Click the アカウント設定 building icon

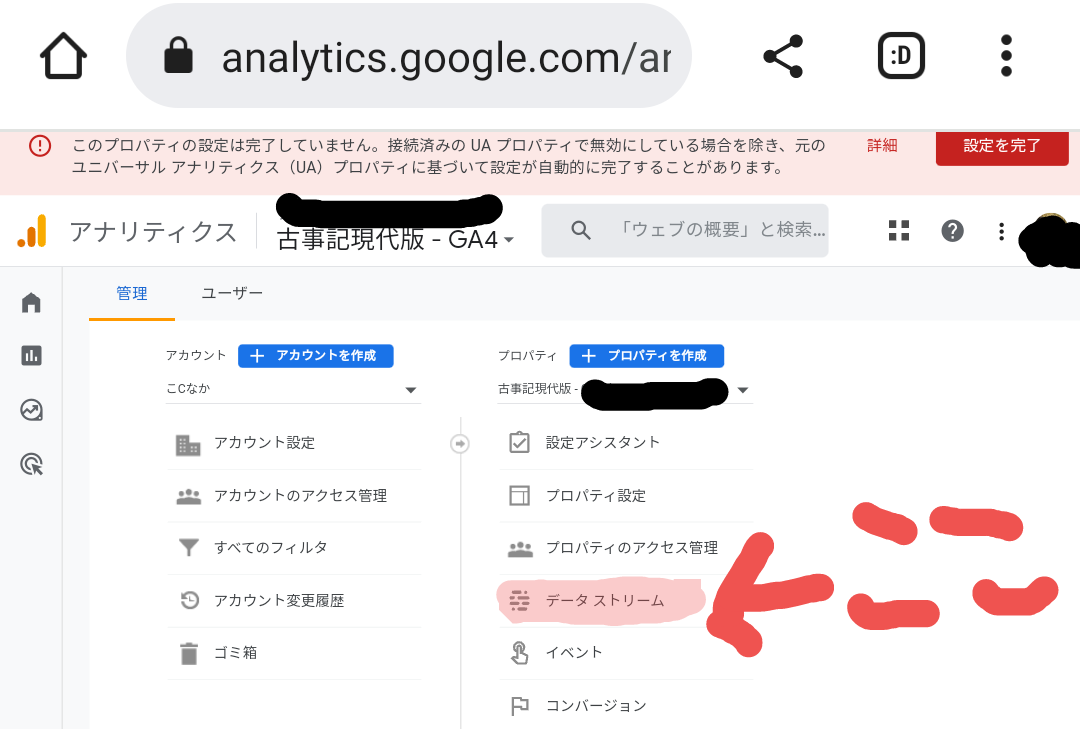click(188, 445)
